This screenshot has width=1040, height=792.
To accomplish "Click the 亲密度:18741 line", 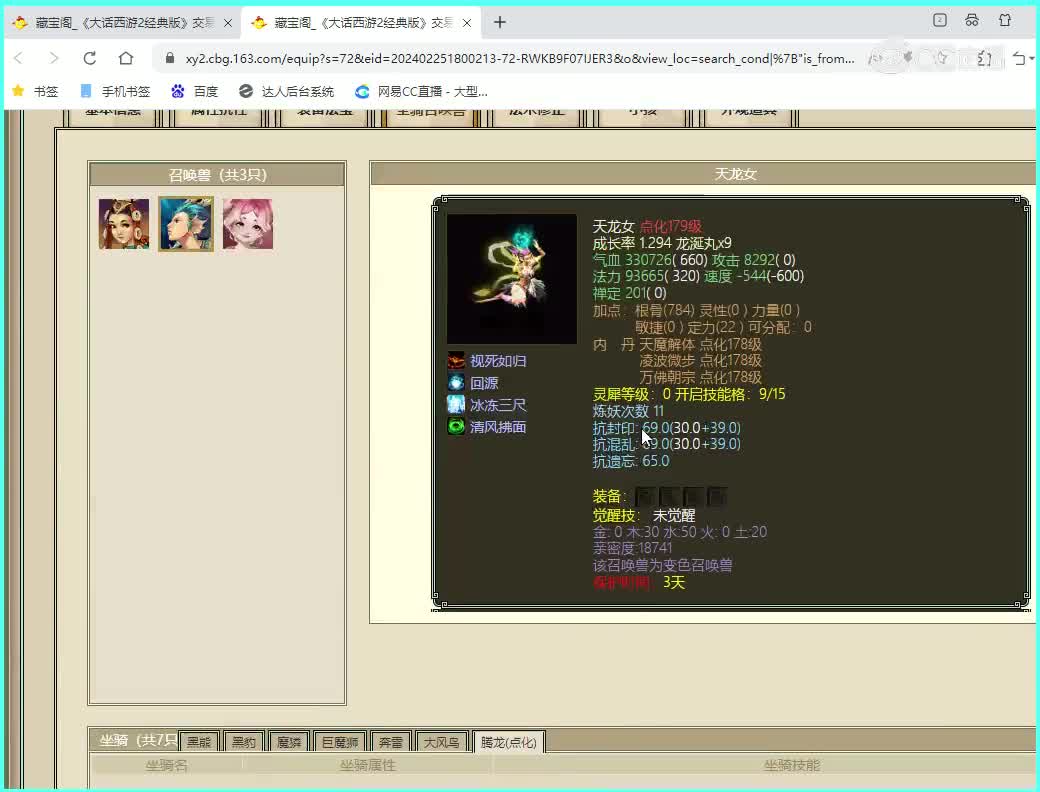I will click(632, 548).
